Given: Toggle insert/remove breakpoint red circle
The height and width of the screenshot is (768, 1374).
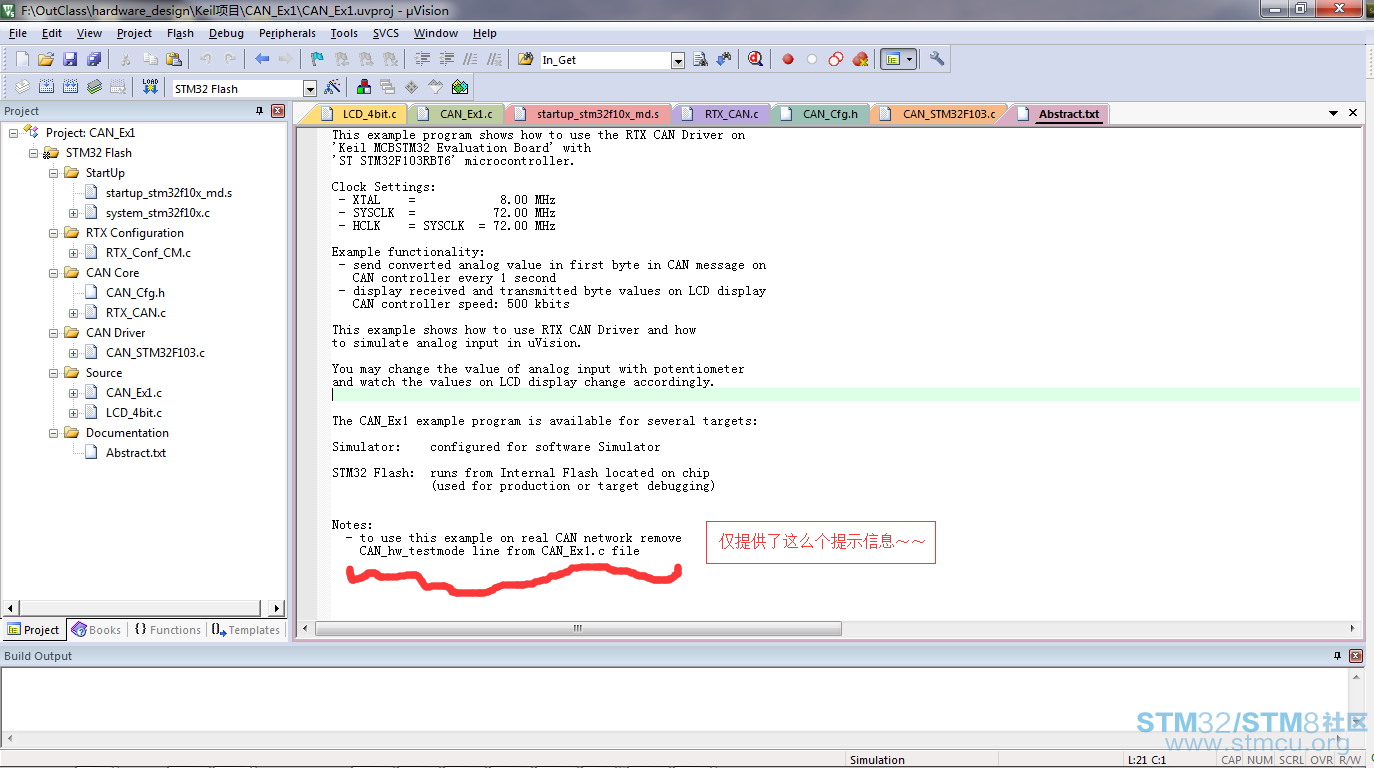Looking at the screenshot, I should [x=788, y=59].
